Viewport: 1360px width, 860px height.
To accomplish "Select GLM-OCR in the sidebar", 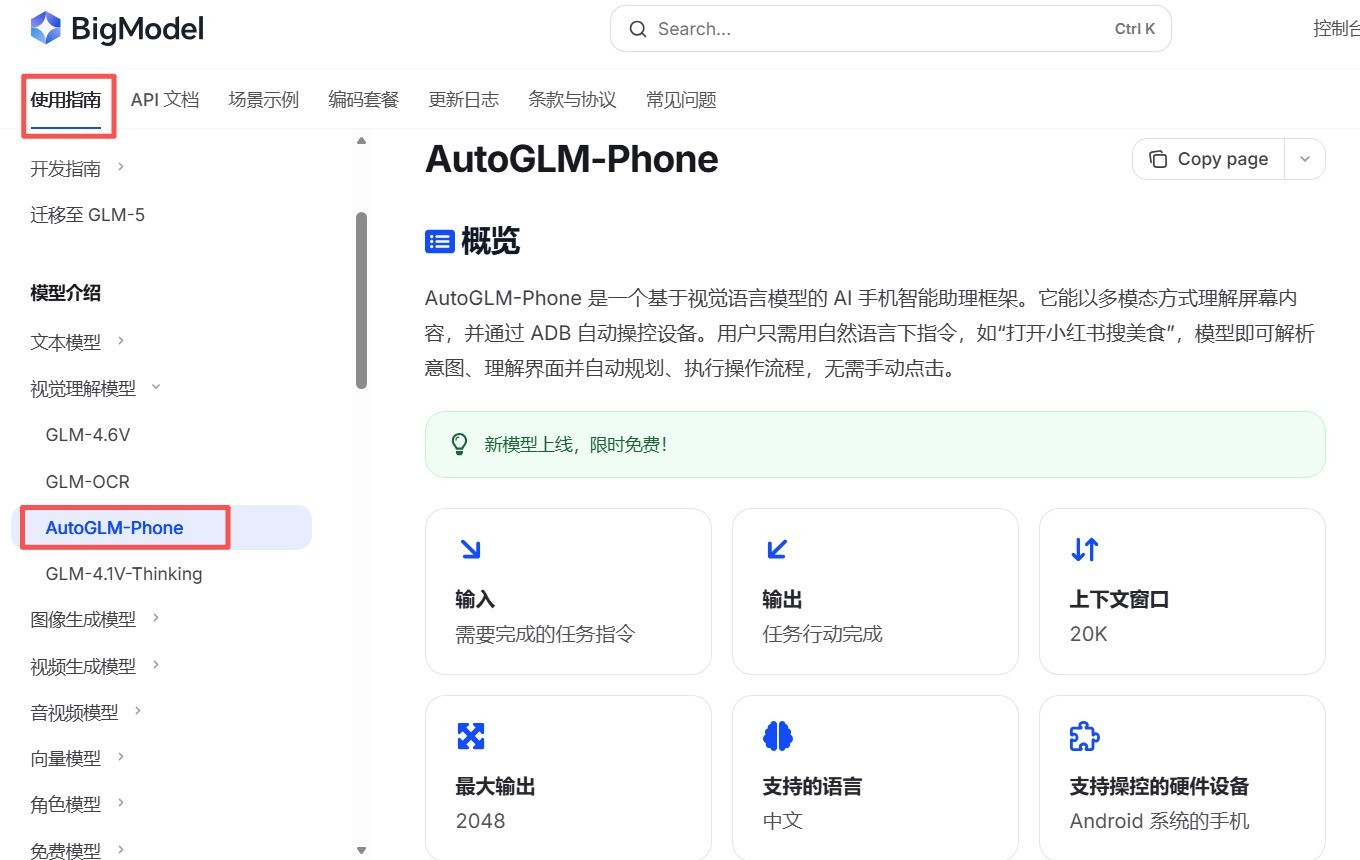I will click(x=87, y=481).
